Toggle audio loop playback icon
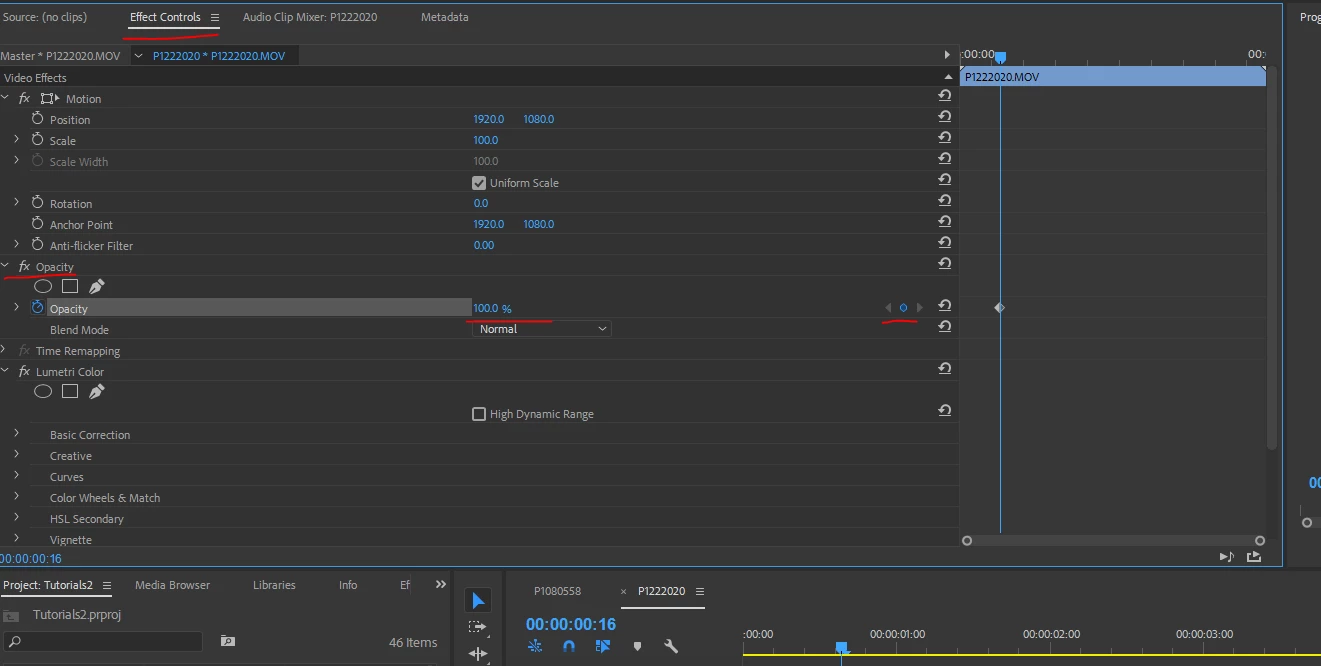The height and width of the screenshot is (666, 1321). (1227, 557)
